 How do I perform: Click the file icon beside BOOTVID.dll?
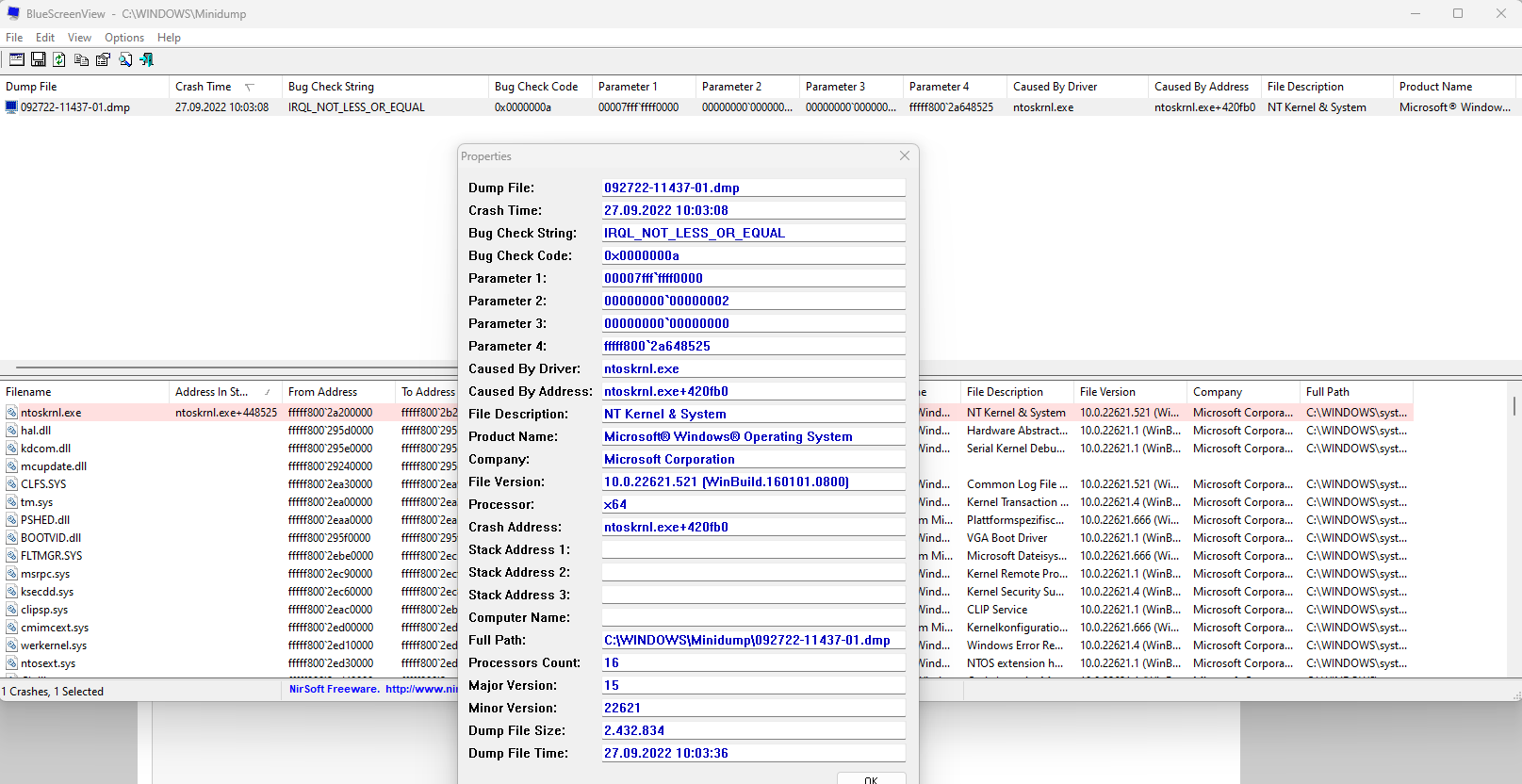coord(11,538)
